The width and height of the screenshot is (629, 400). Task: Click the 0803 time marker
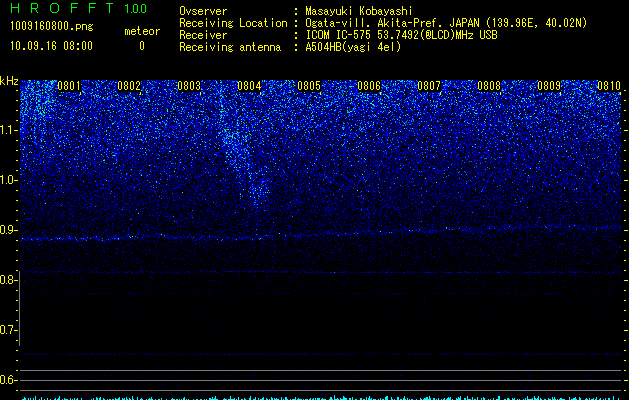[189, 86]
